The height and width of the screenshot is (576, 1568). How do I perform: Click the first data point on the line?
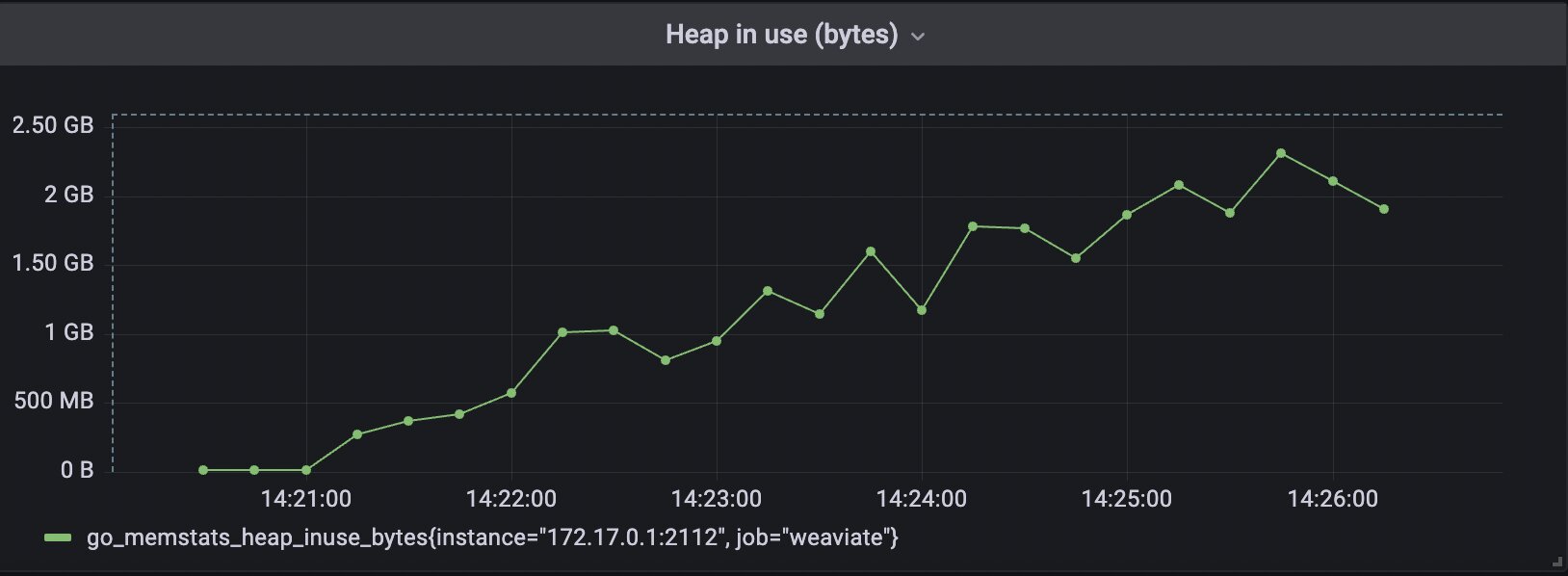[x=203, y=470]
